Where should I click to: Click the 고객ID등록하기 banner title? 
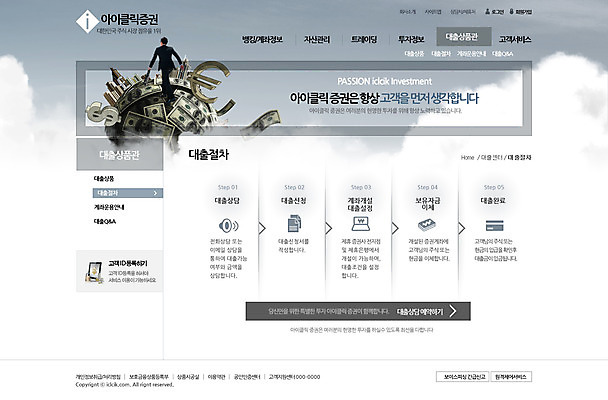click(x=128, y=264)
